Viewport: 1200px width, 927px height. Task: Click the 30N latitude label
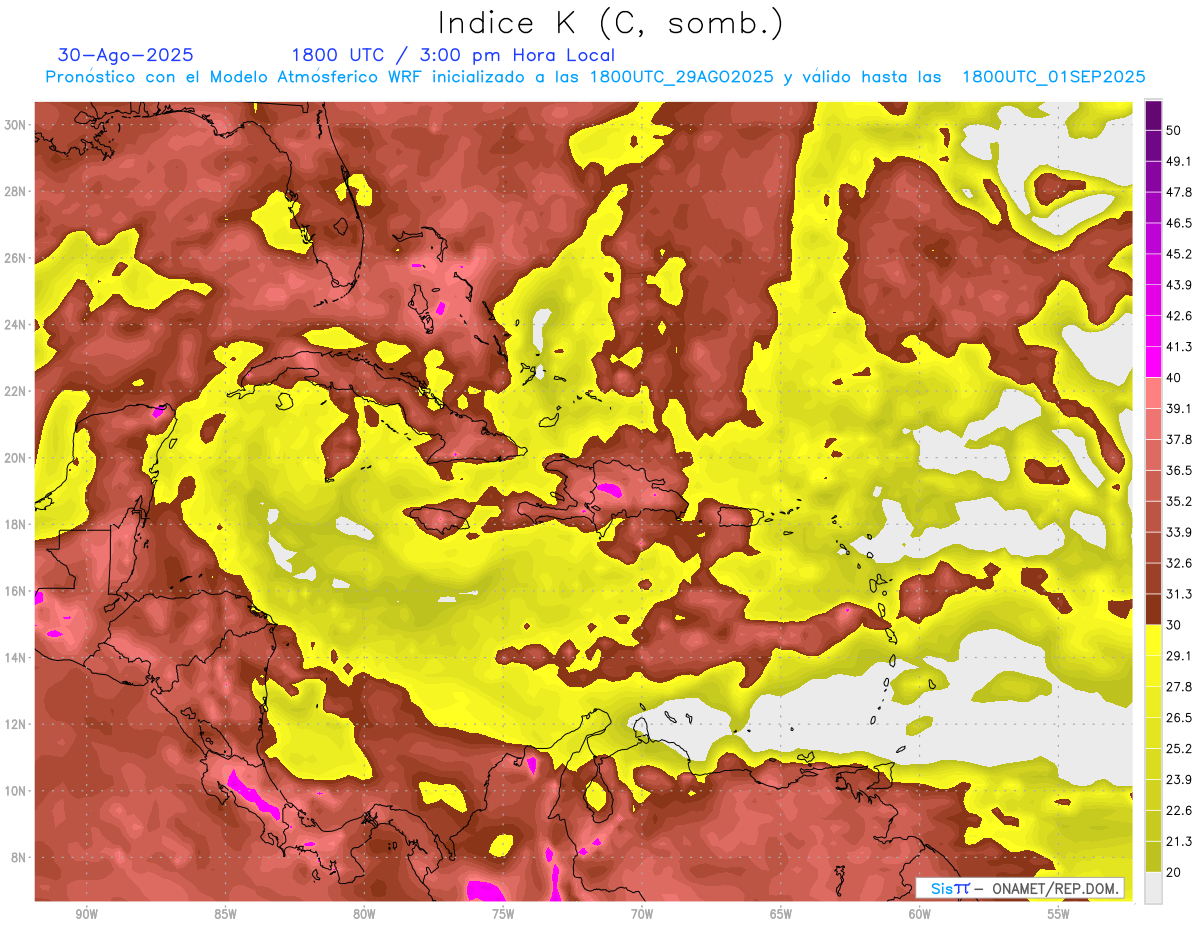click(x=15, y=125)
